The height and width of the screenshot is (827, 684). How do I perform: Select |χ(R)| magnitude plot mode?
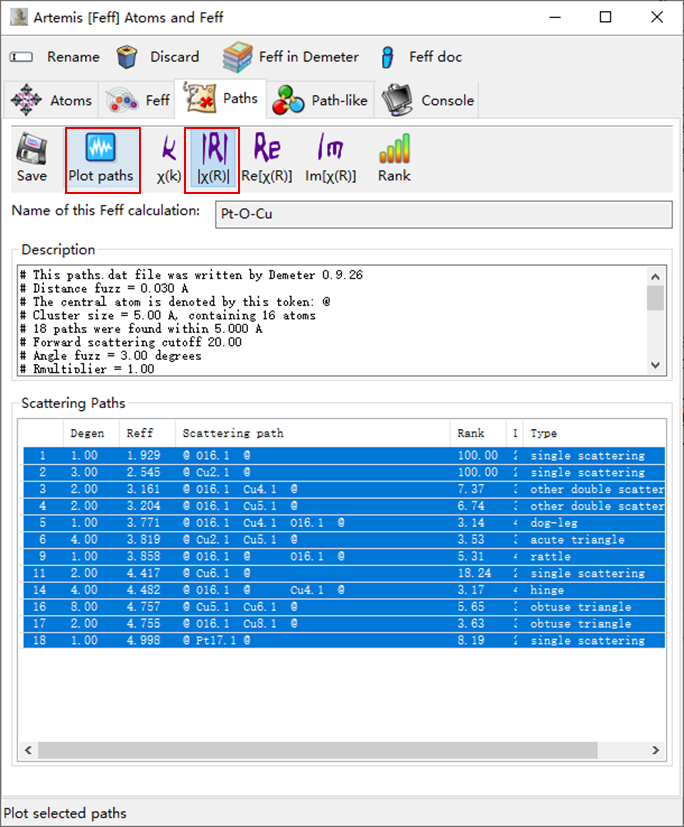coord(213,158)
